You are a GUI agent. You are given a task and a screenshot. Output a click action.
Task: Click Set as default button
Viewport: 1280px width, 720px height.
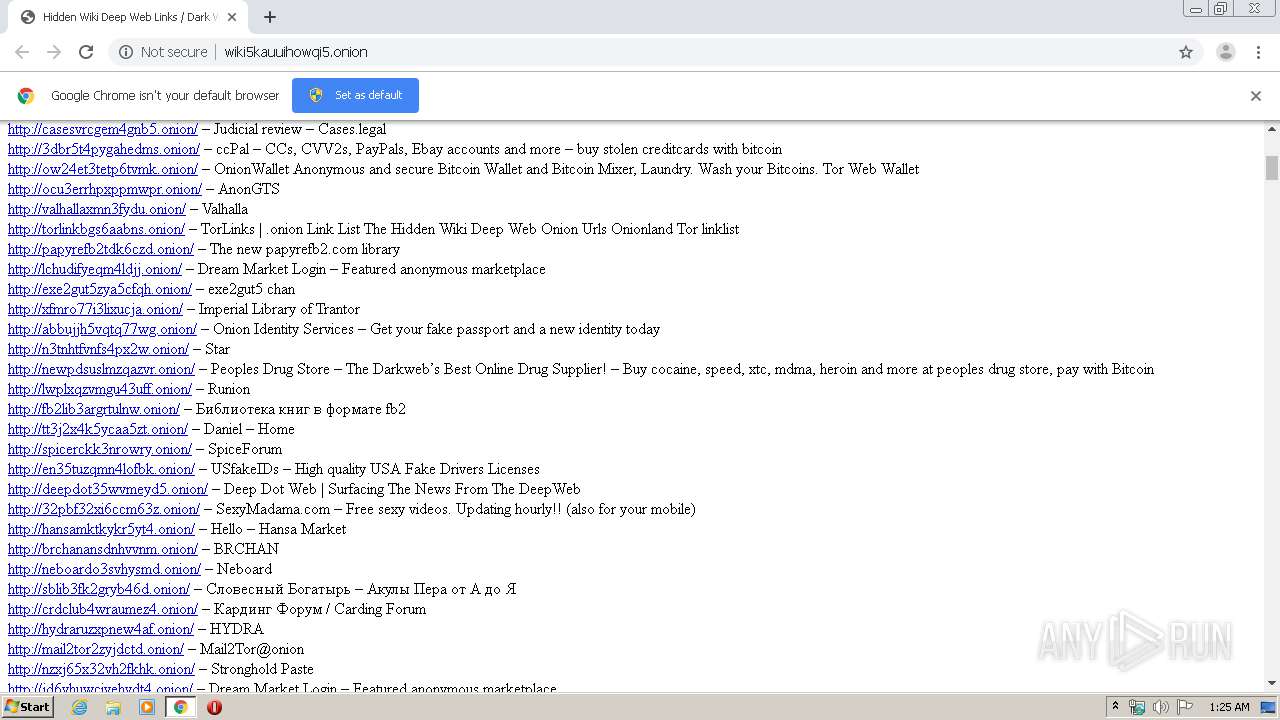click(x=355, y=95)
